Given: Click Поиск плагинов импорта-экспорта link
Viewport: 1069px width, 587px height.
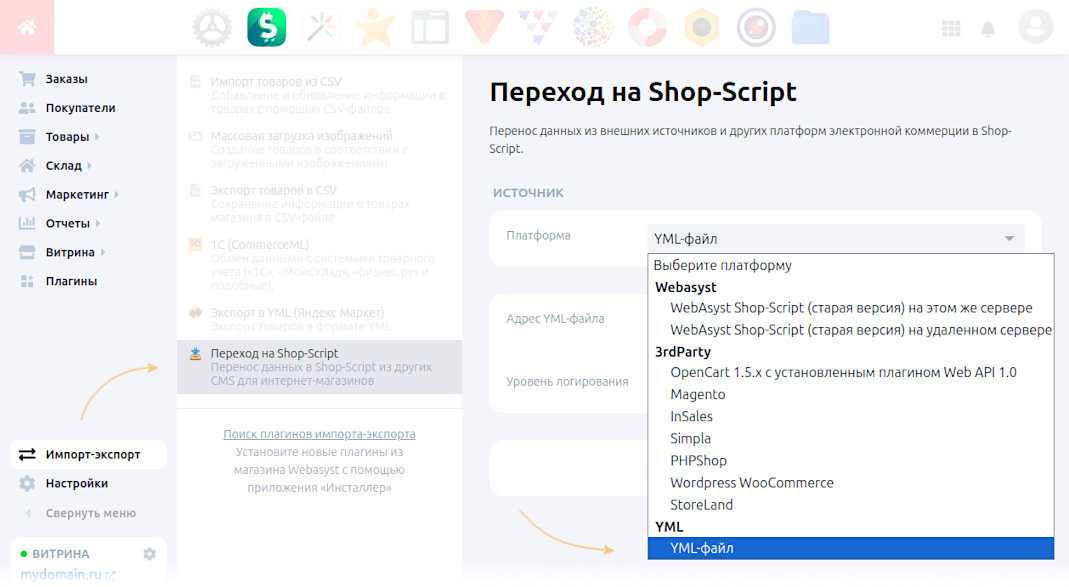Looking at the screenshot, I should [319, 434].
